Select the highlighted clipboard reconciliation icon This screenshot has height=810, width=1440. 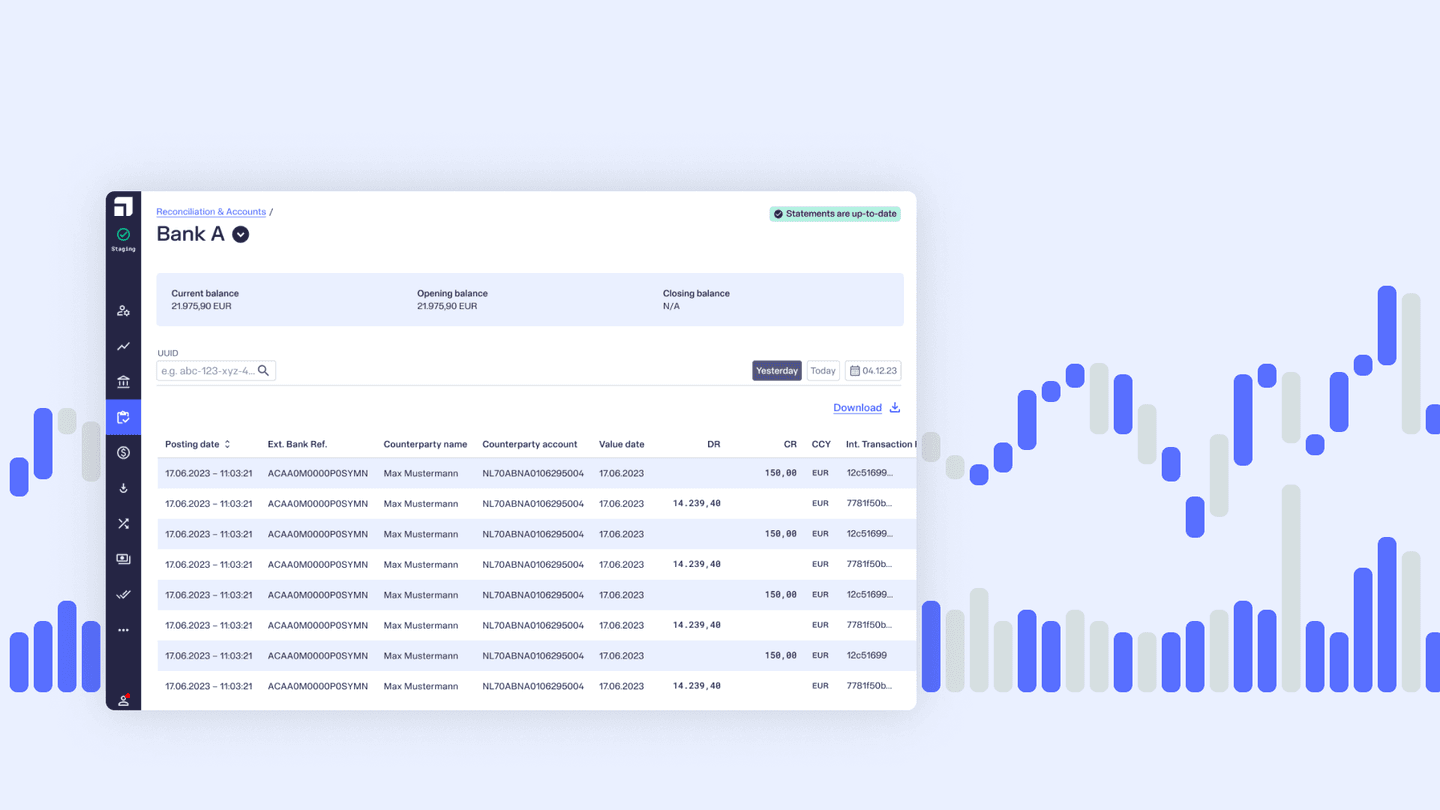123,416
